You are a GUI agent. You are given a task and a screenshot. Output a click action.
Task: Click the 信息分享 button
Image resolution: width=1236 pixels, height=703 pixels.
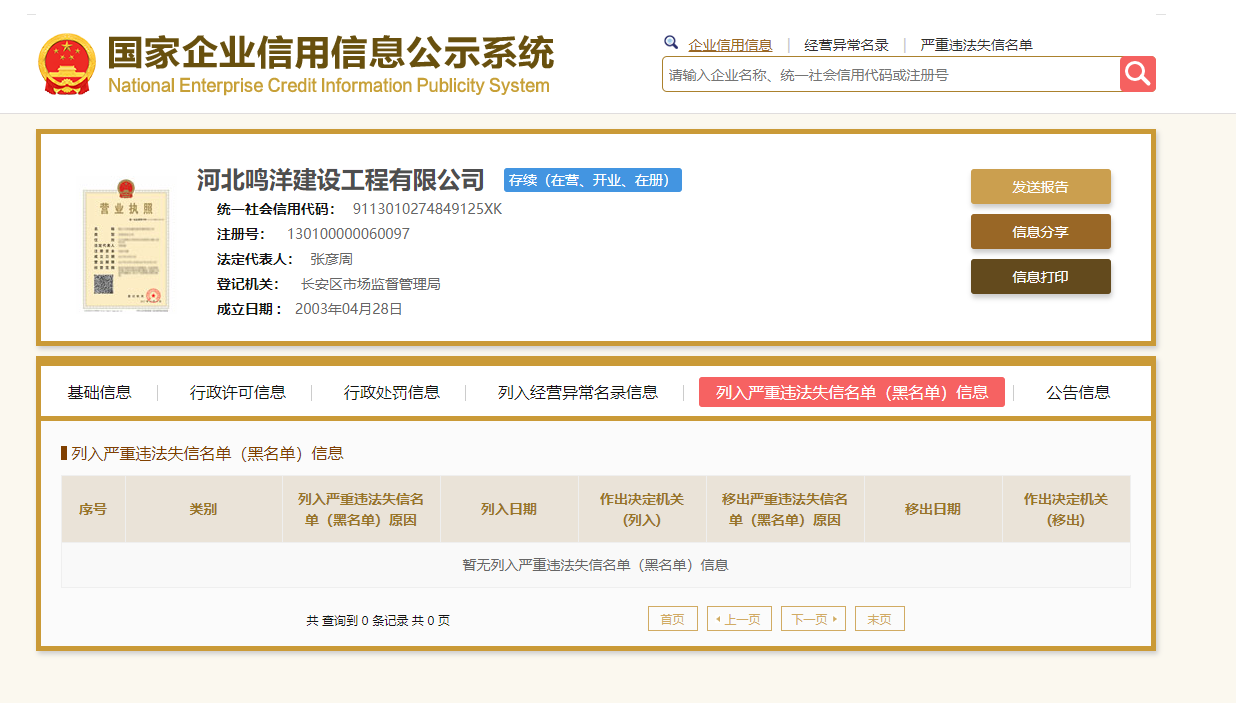tap(1041, 232)
